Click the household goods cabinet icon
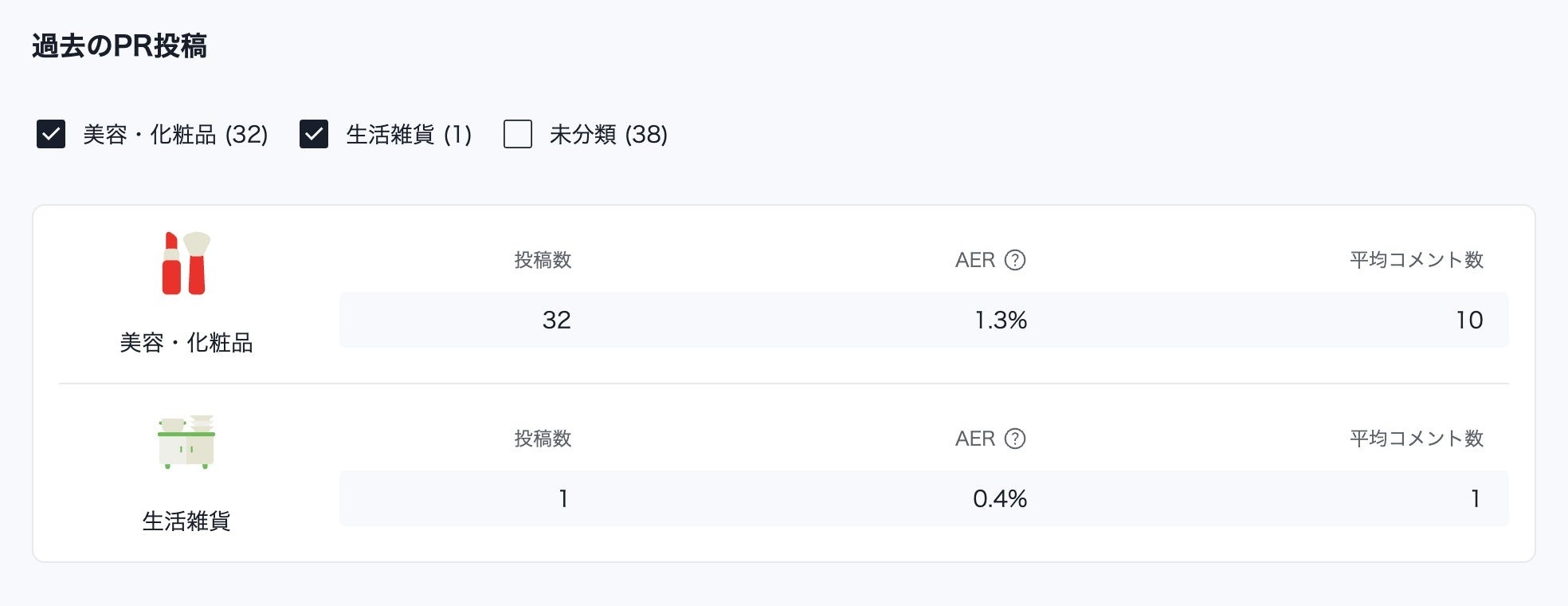The height and width of the screenshot is (606, 1568). (x=186, y=442)
